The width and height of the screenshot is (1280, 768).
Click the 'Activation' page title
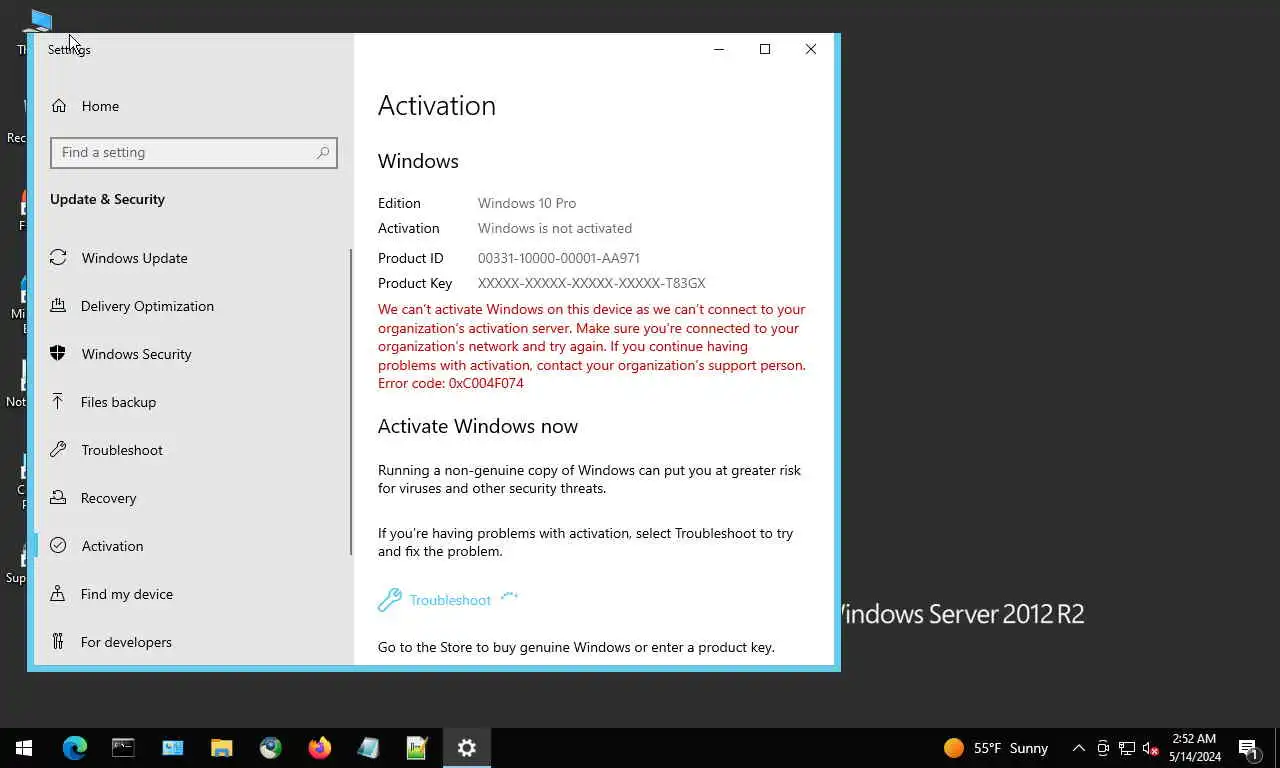click(x=437, y=106)
